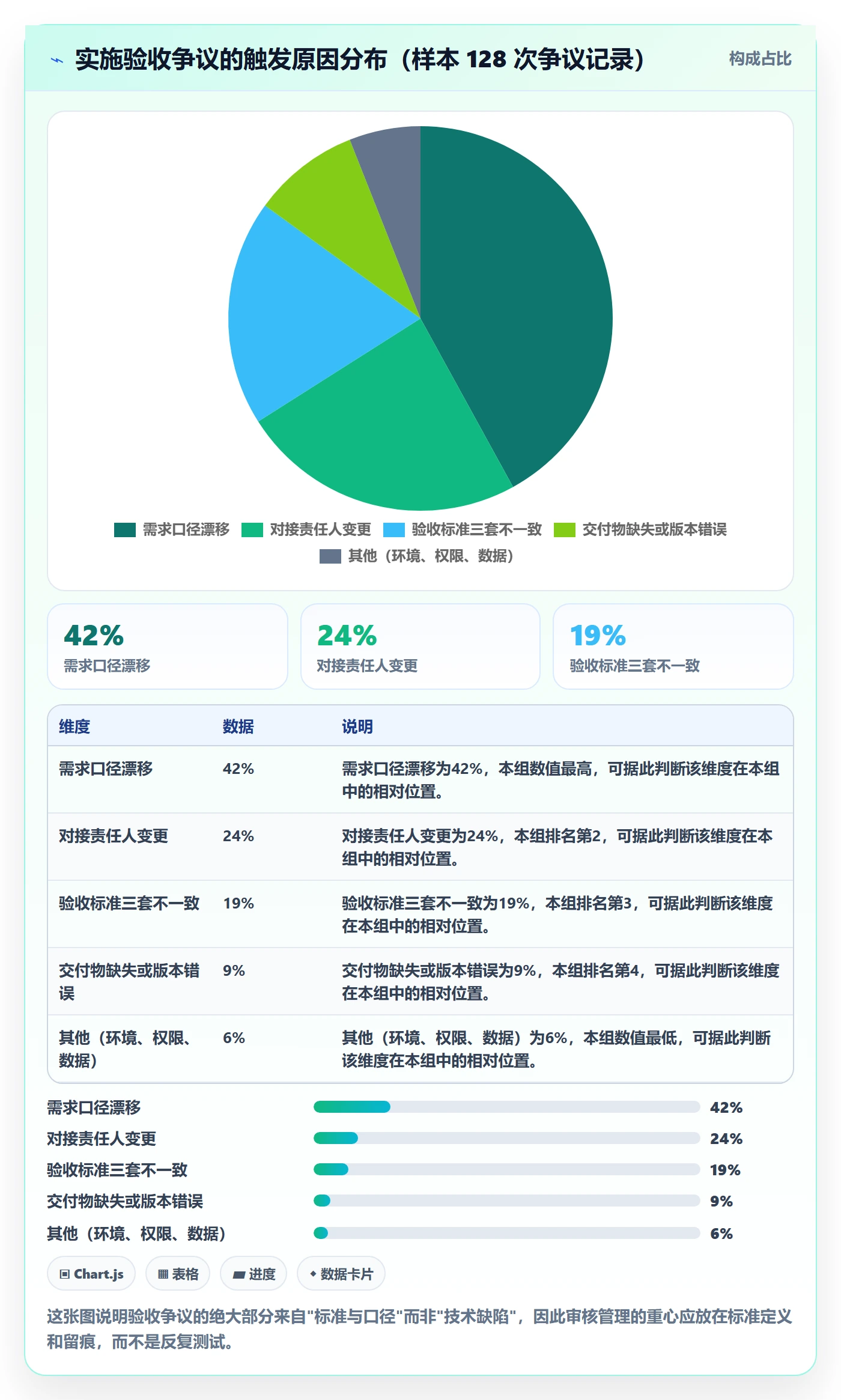
Task: Click the 验收标准三套不一致 progress bar
Action: coord(506,1169)
